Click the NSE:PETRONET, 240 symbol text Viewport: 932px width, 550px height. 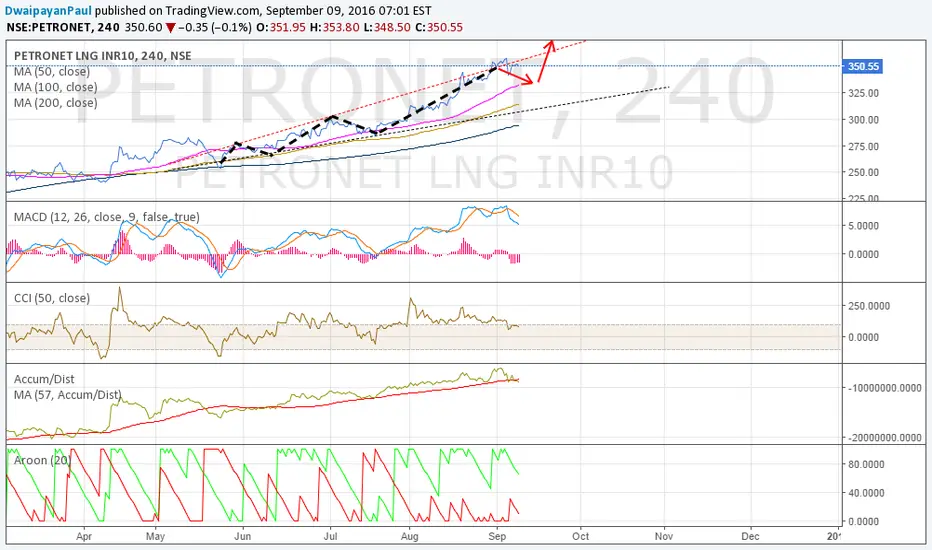62,27
